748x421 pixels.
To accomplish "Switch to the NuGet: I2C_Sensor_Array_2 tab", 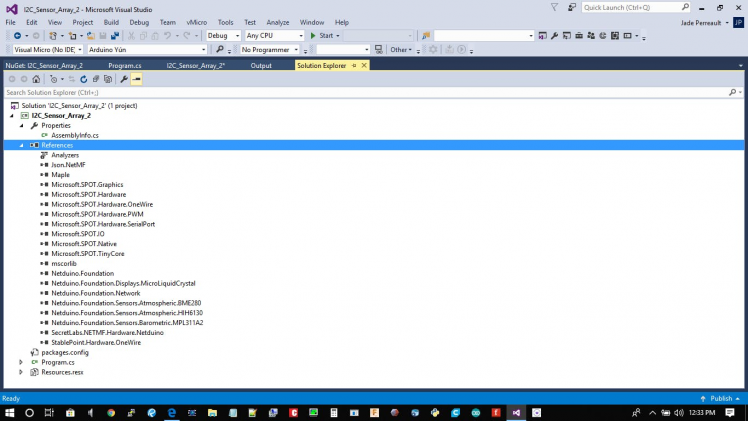I will tap(44, 66).
